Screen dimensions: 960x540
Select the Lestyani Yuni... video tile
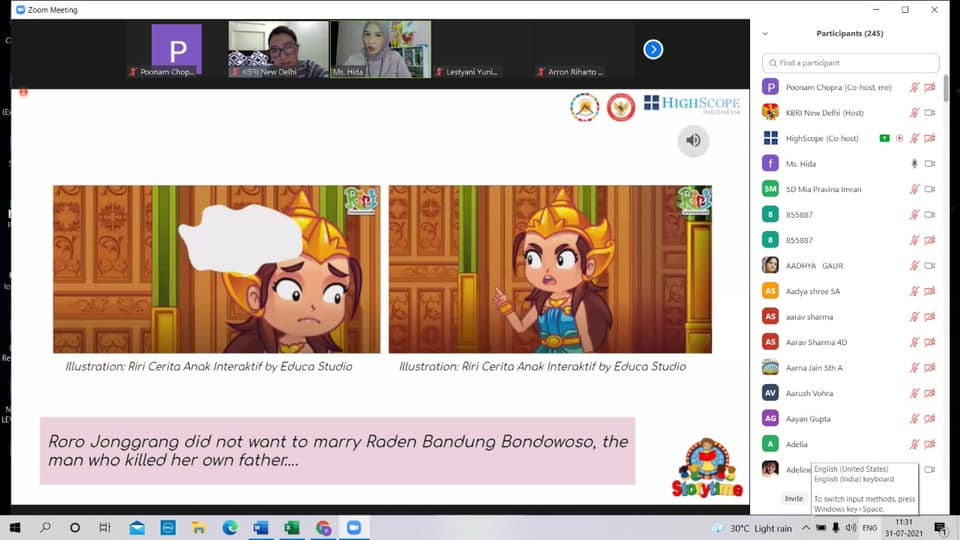click(x=482, y=50)
